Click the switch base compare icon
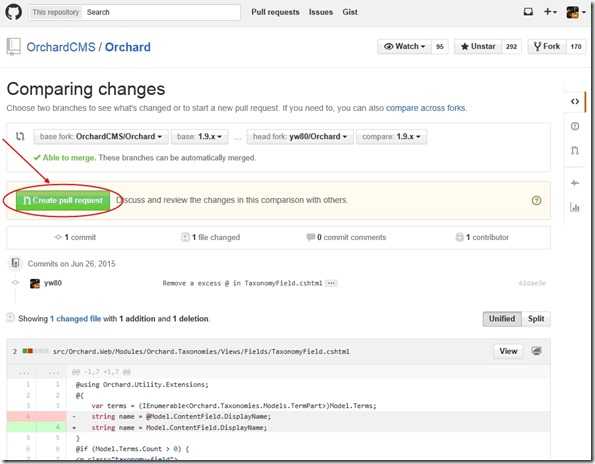This screenshot has width=595, height=464. click(20, 136)
